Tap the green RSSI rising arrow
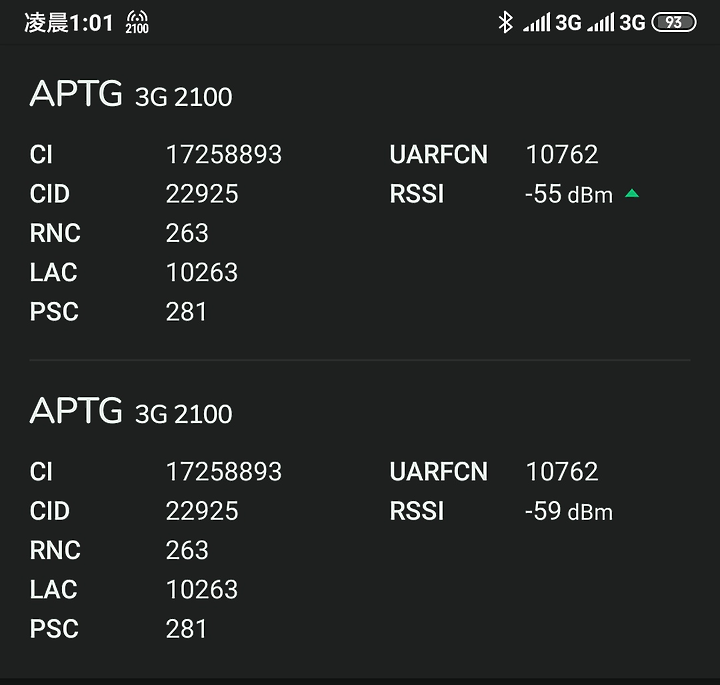The height and width of the screenshot is (685, 720). click(x=632, y=193)
